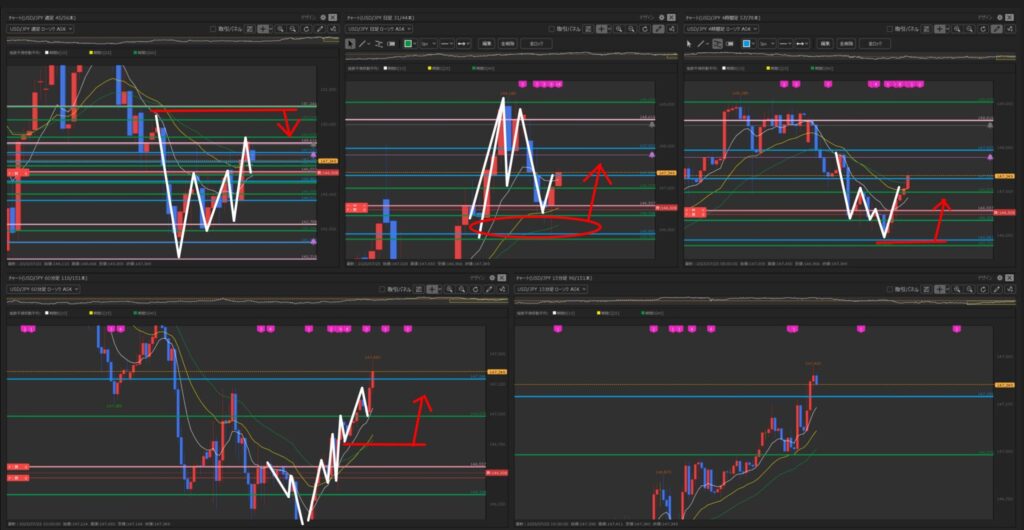Refresh the weekly chart

point(306,29)
